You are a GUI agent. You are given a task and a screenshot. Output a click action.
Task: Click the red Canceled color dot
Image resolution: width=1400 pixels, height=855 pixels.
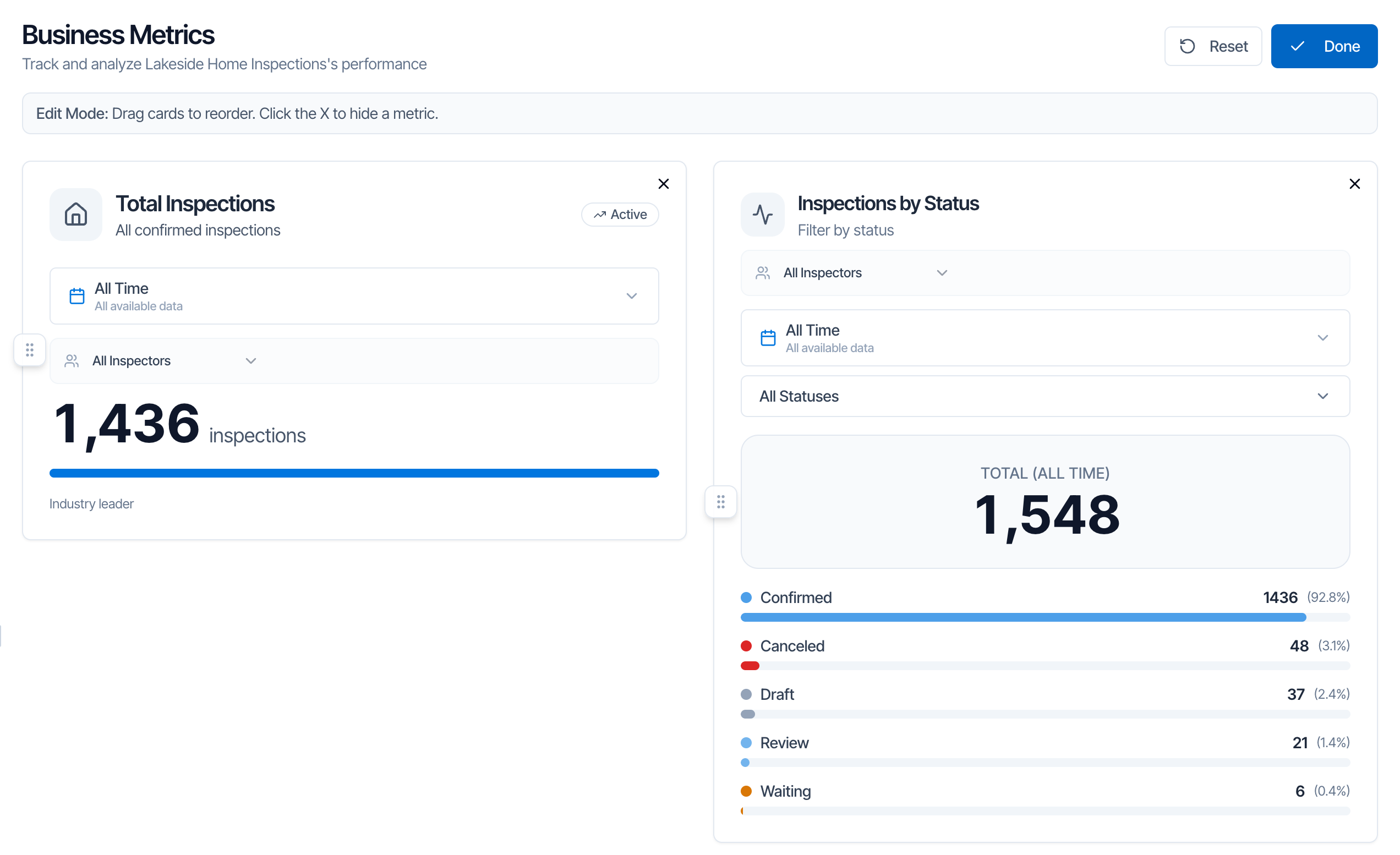pos(746,646)
